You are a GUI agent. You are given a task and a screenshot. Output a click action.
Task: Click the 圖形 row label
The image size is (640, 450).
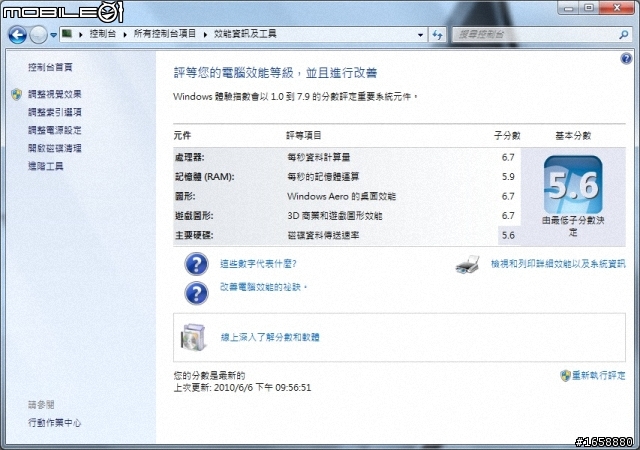pyautogui.click(x=185, y=196)
